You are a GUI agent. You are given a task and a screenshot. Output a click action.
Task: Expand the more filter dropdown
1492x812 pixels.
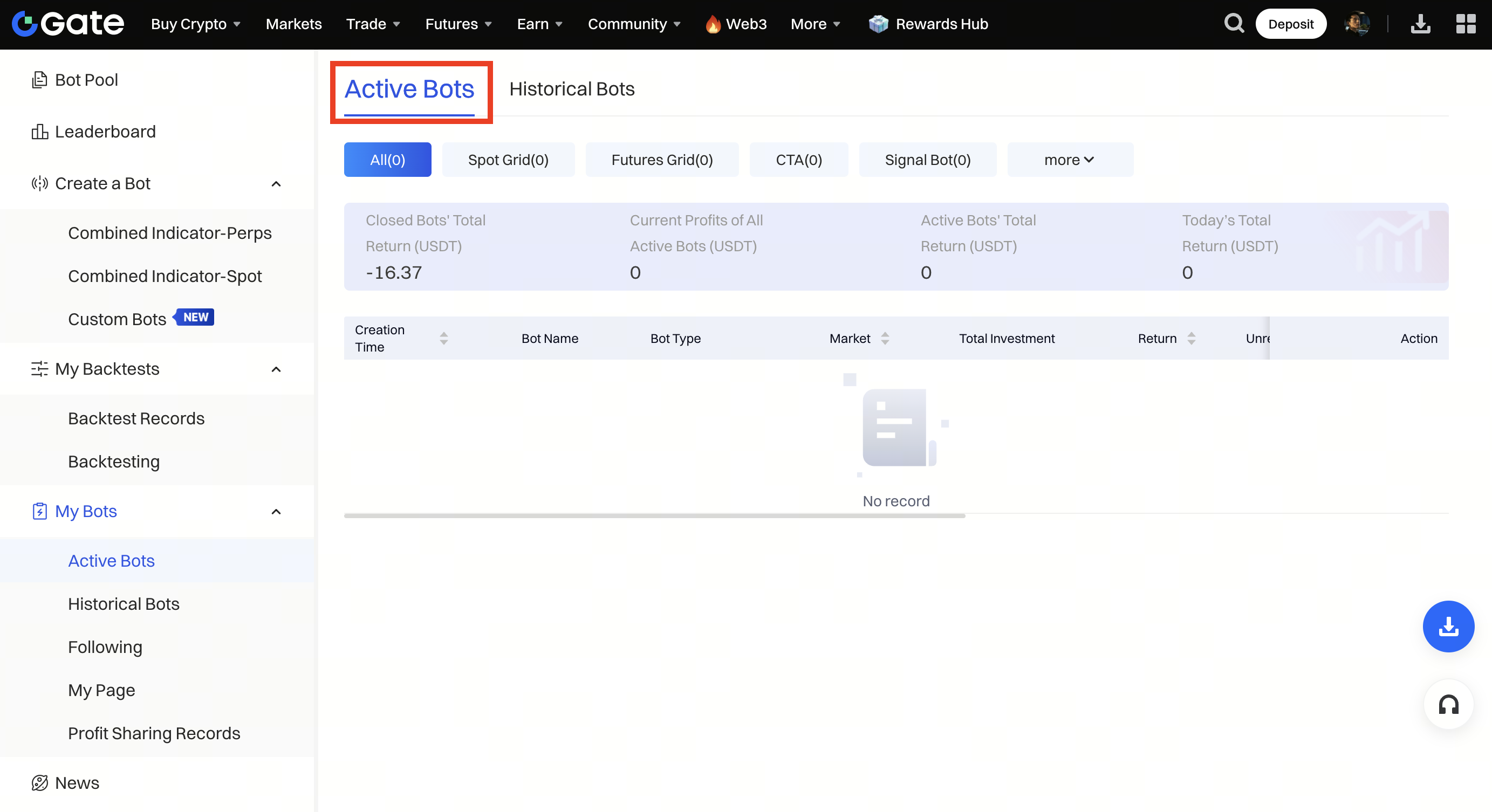click(x=1070, y=160)
